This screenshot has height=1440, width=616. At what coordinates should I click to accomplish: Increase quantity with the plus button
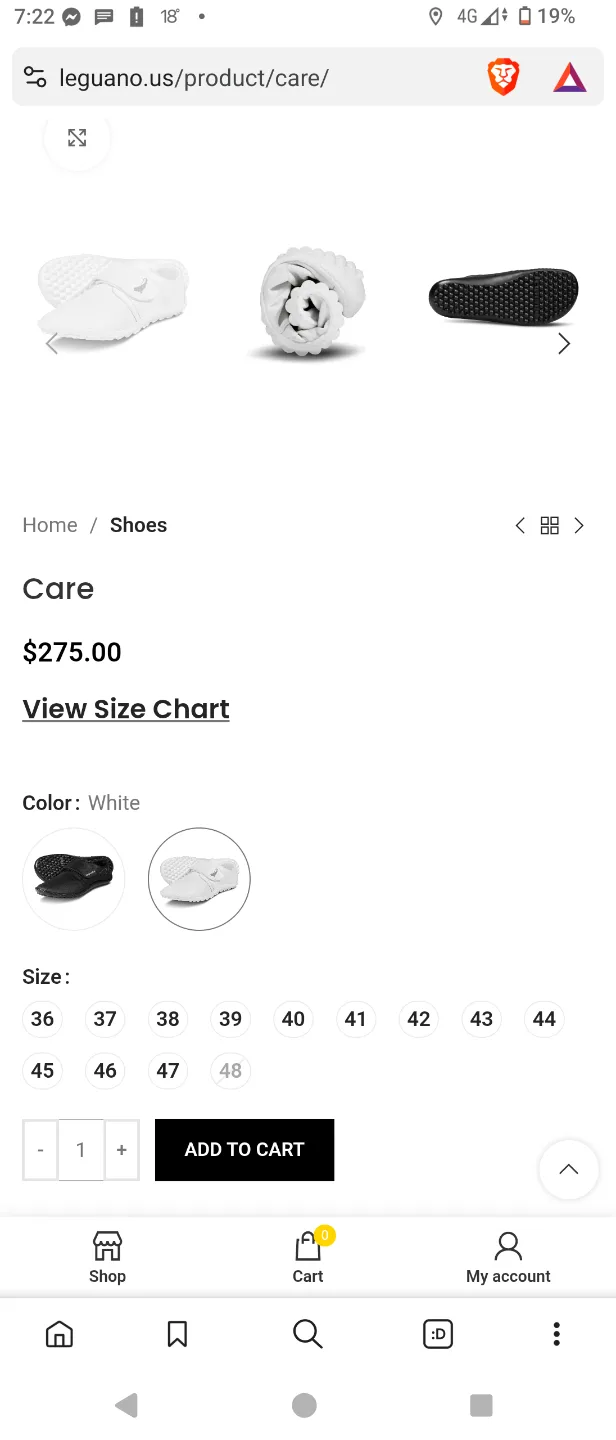(121, 1150)
